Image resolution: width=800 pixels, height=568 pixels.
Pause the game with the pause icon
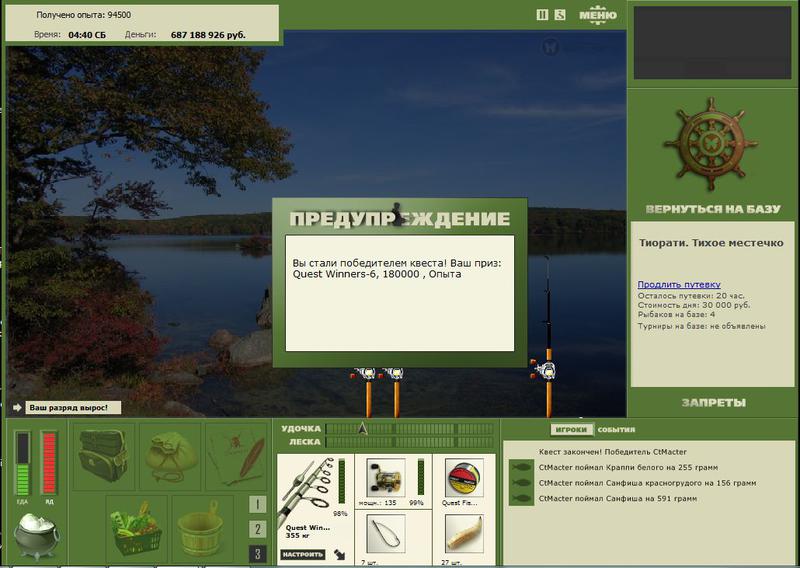point(542,15)
